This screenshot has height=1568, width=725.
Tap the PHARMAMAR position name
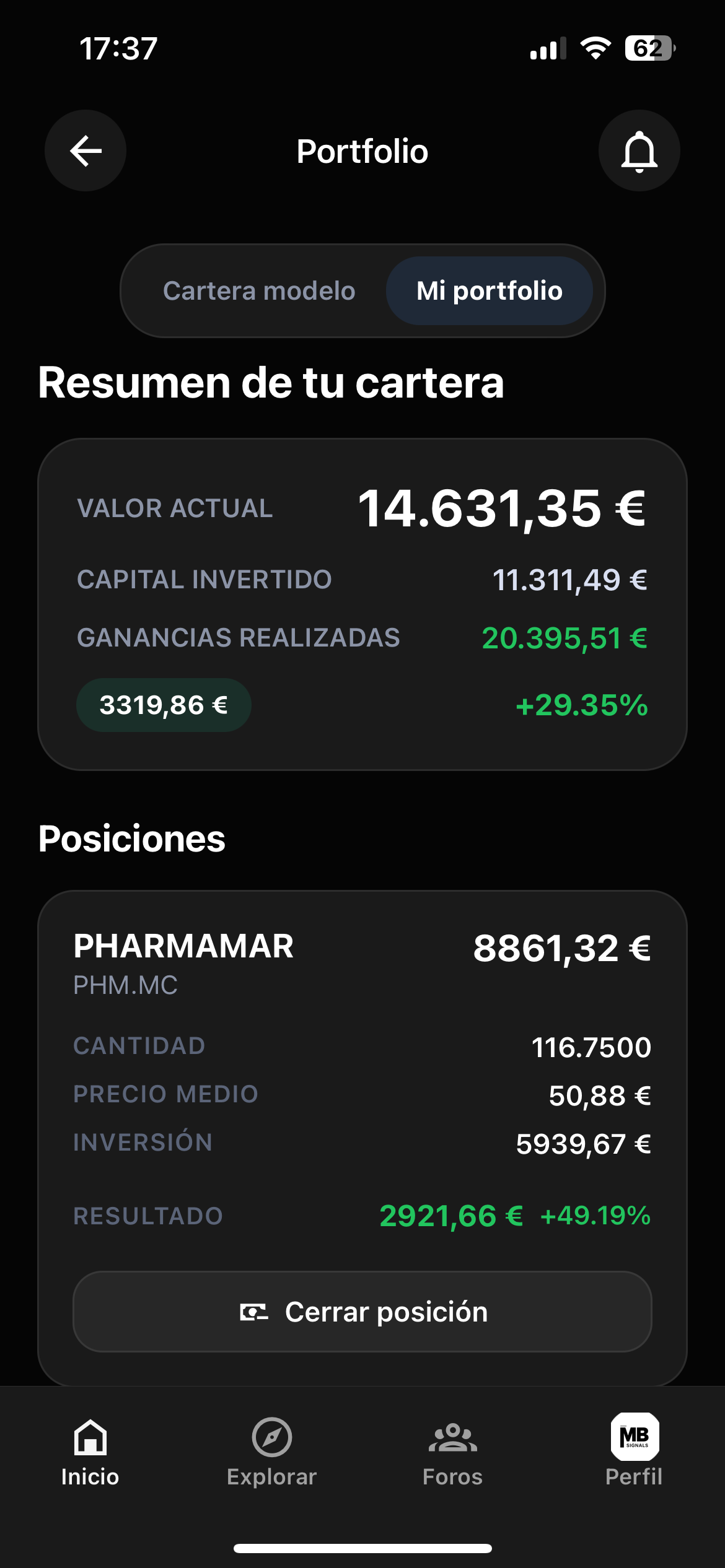183,946
